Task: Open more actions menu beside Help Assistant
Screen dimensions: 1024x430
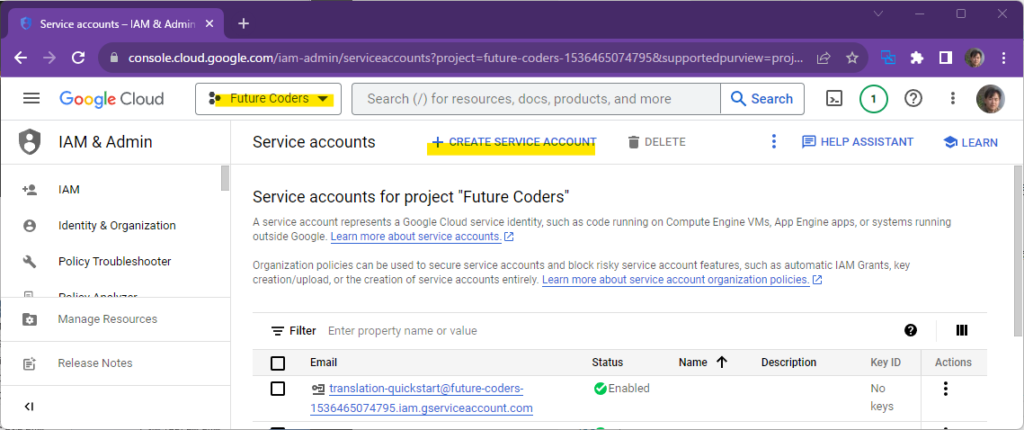Action: [774, 142]
